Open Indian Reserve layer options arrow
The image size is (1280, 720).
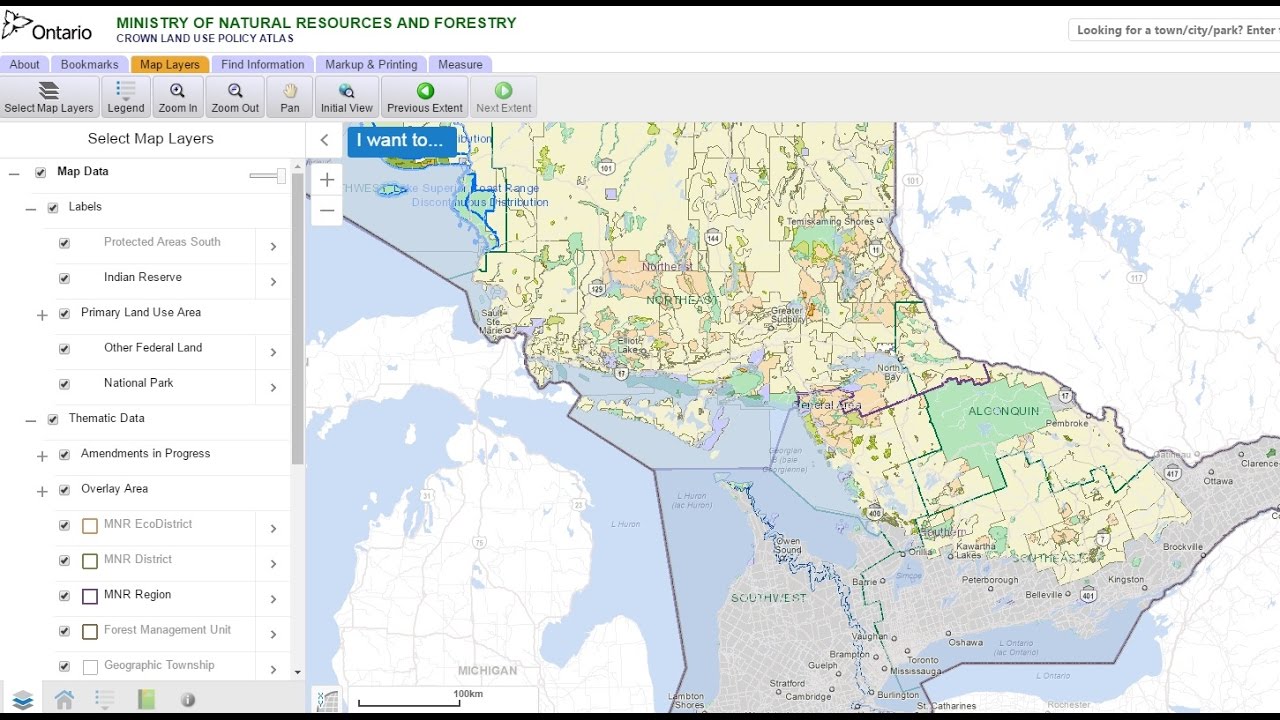tap(273, 282)
